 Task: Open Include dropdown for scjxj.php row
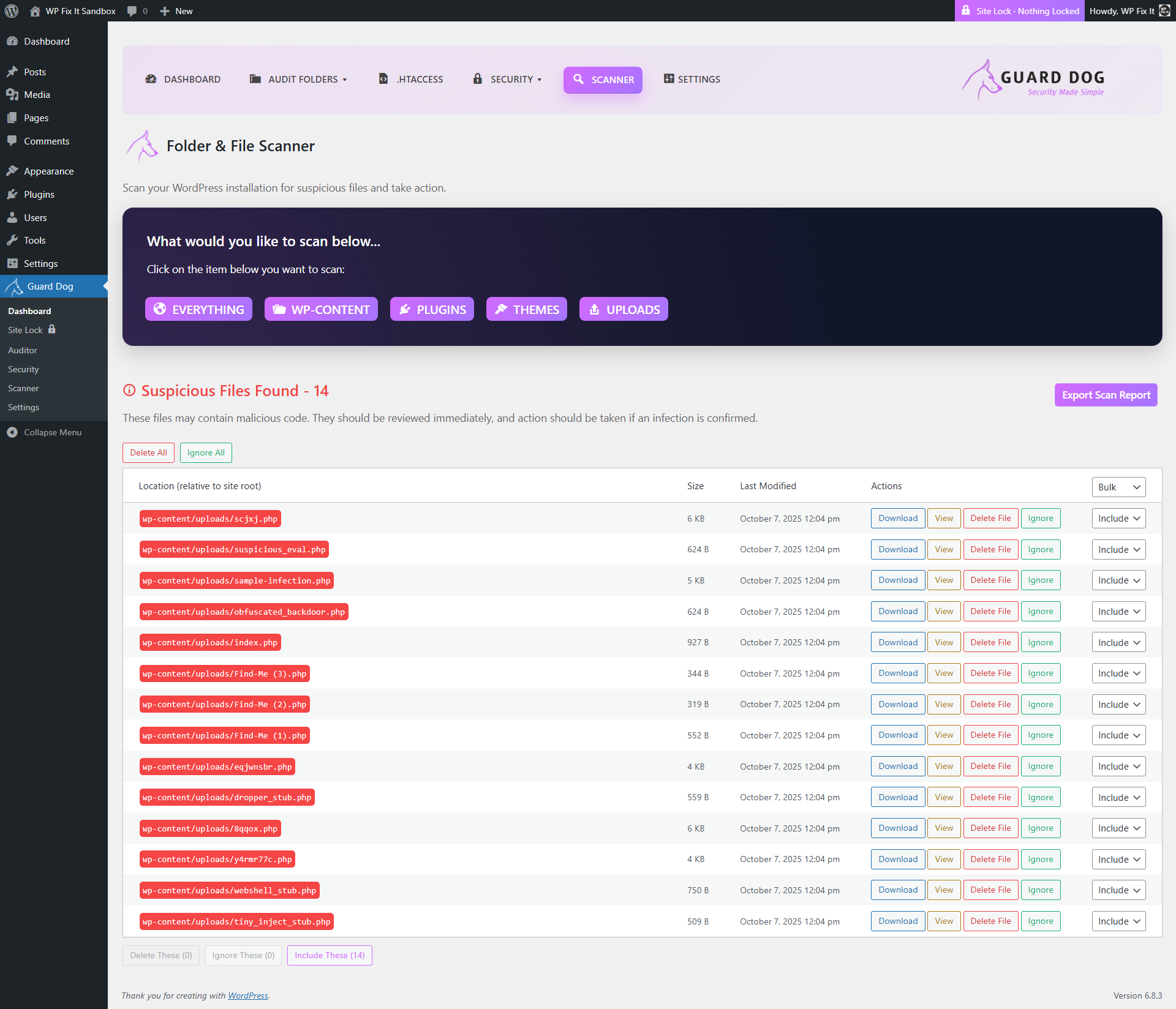pos(1118,519)
